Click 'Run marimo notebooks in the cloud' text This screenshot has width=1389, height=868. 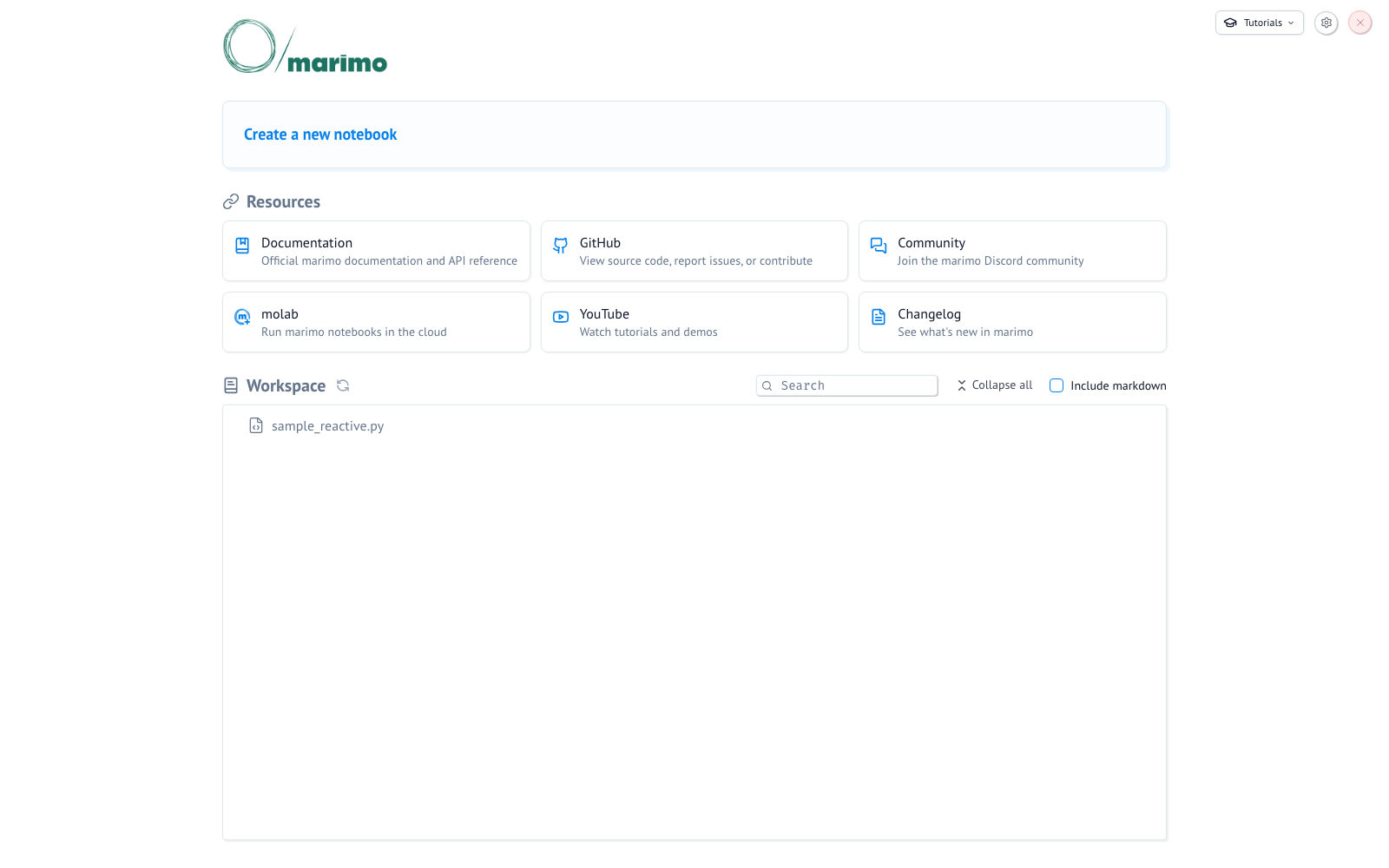point(354,332)
